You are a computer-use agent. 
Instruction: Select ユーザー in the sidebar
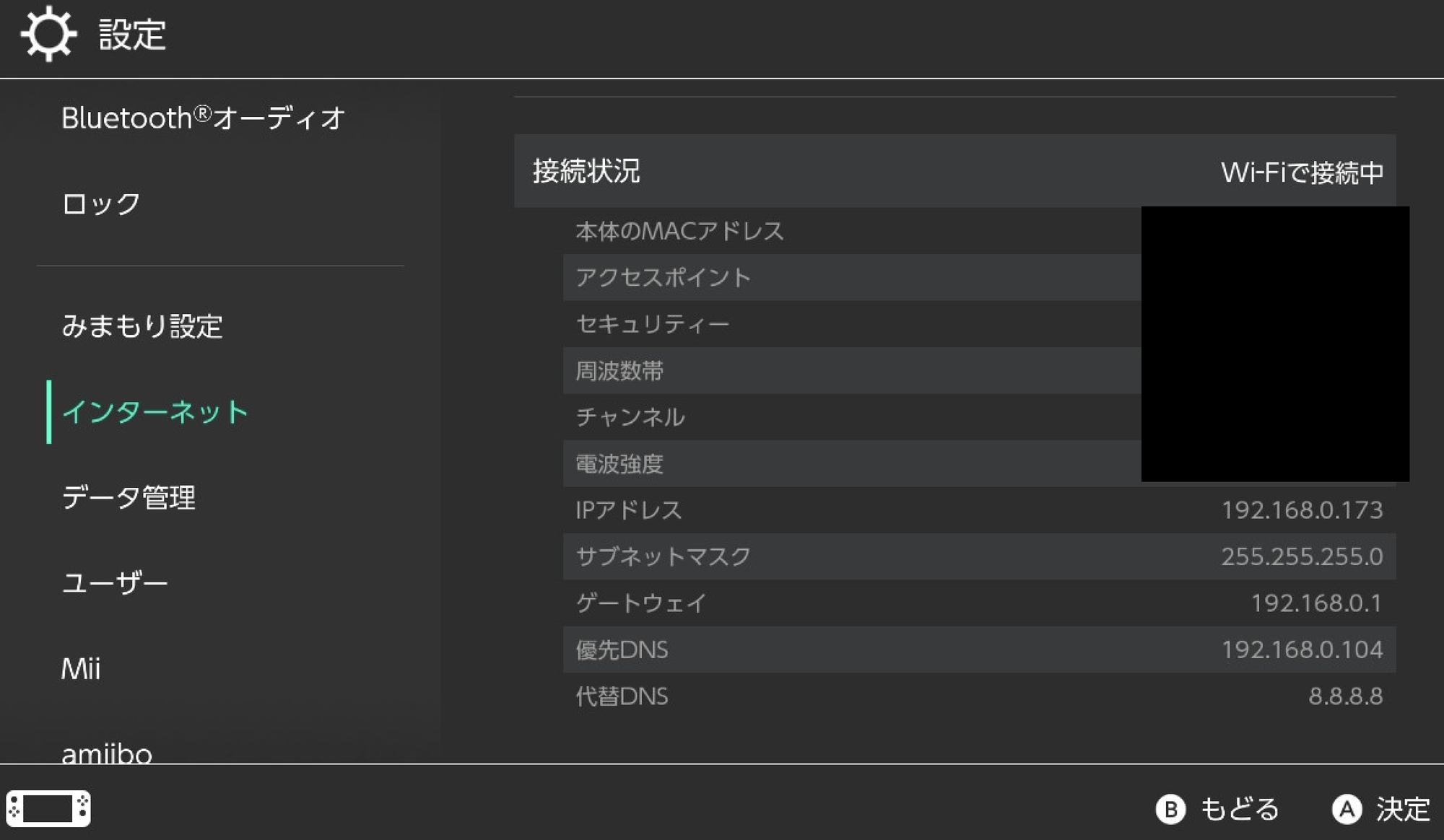115,583
